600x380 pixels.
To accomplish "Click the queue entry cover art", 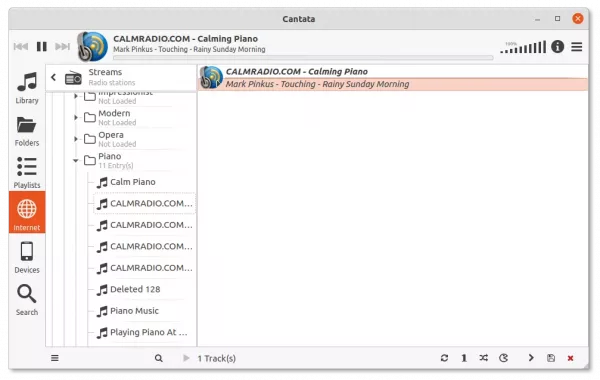I will pos(211,77).
